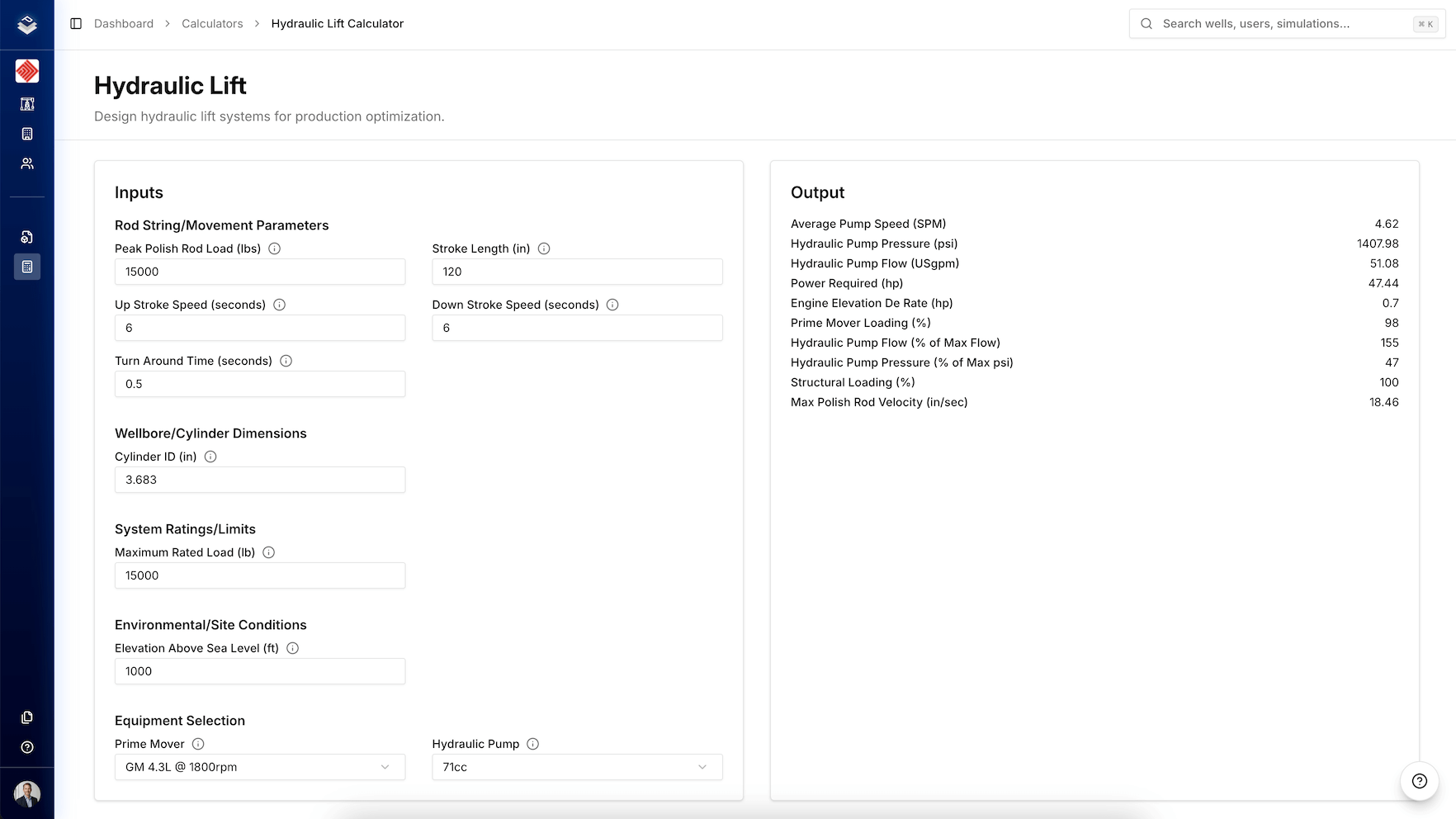Select the building icon in the sidebar

pyautogui.click(x=27, y=133)
